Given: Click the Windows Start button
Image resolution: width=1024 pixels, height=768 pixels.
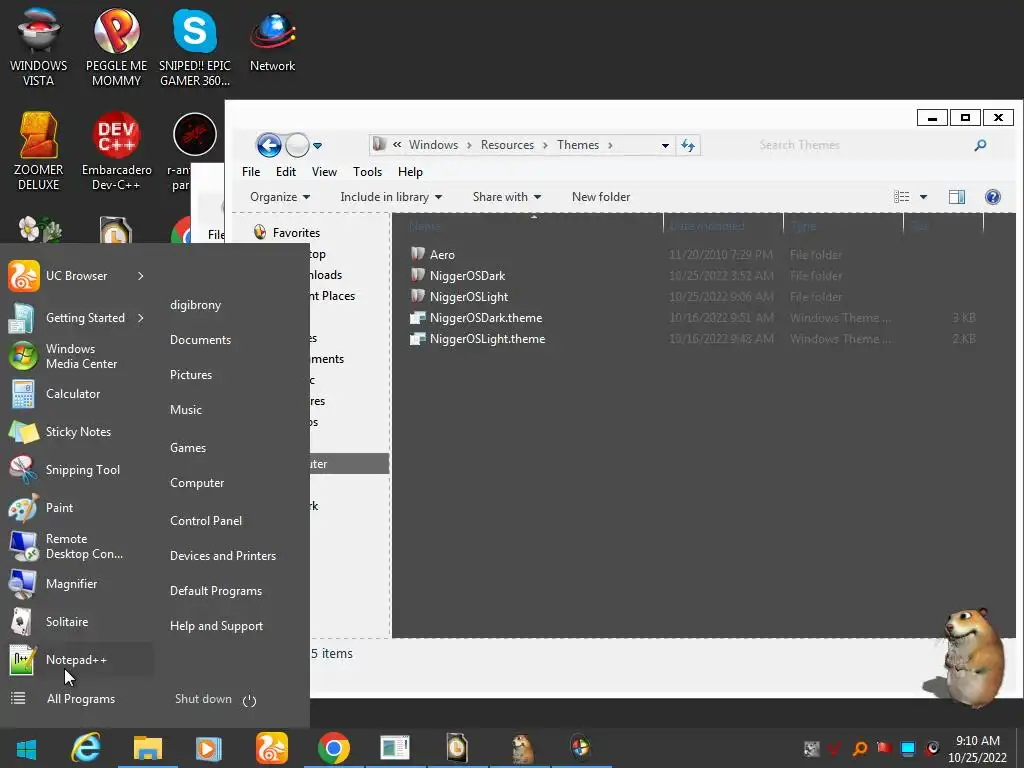Looking at the screenshot, I should (26, 748).
